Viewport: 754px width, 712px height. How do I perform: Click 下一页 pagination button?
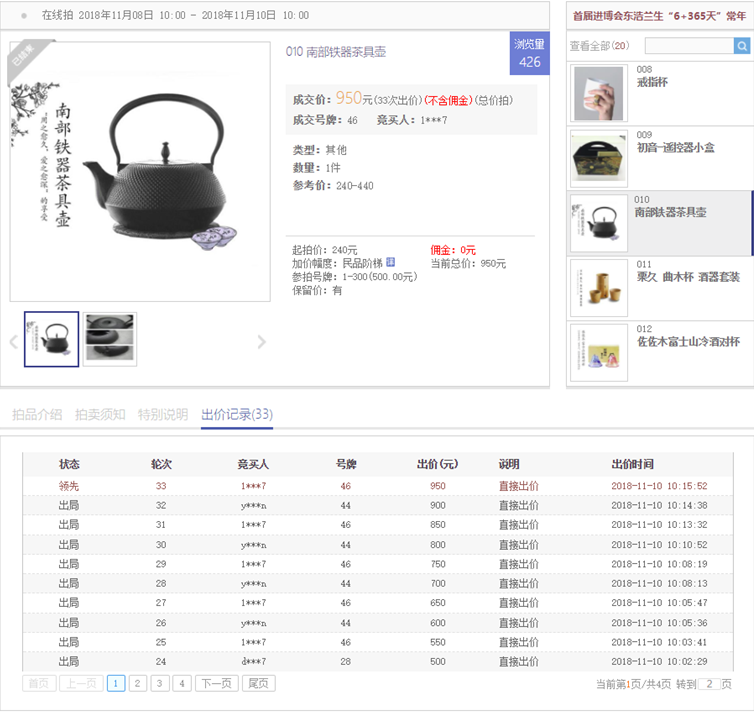216,683
